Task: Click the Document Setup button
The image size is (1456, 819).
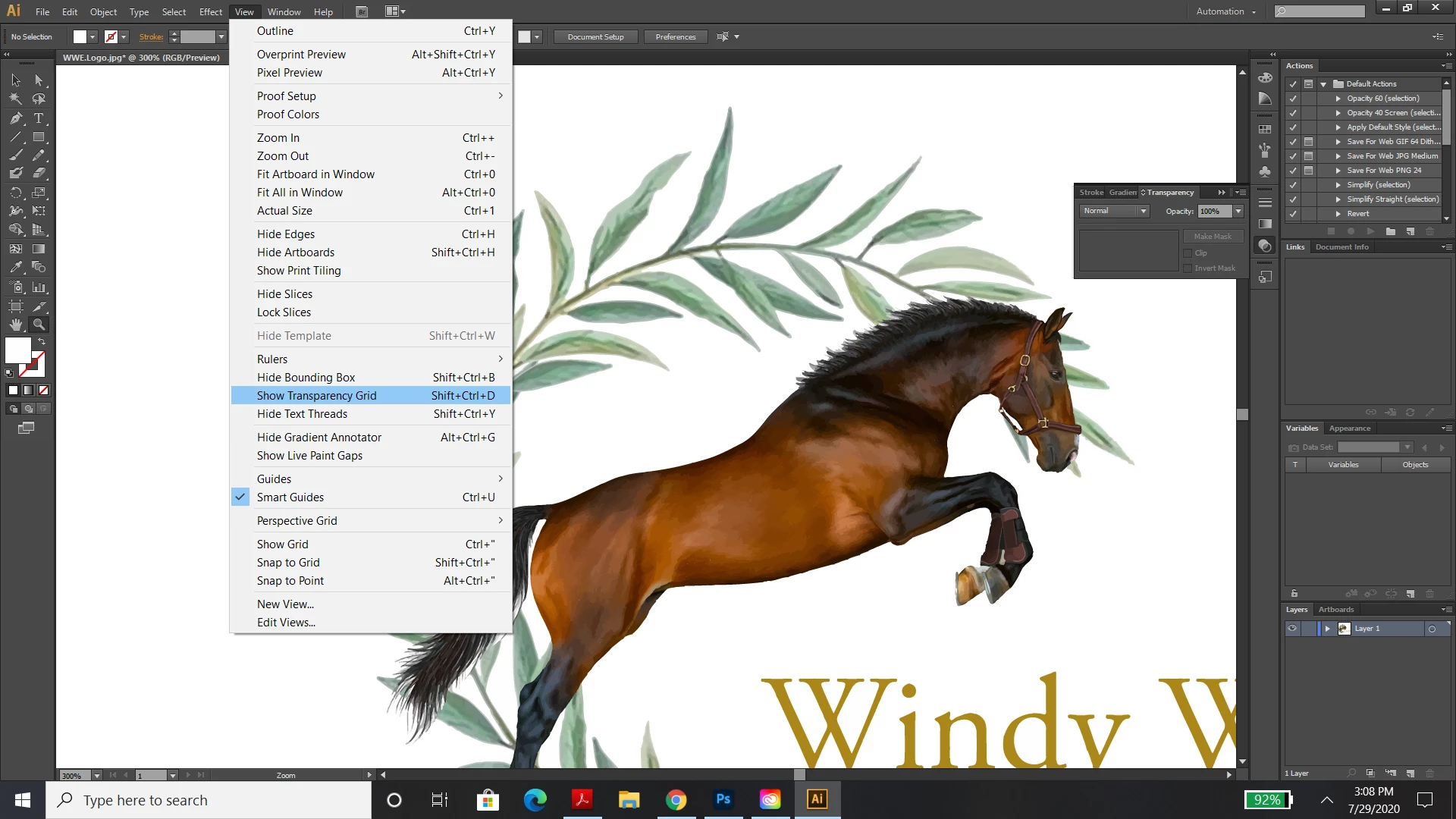Action: [x=595, y=37]
